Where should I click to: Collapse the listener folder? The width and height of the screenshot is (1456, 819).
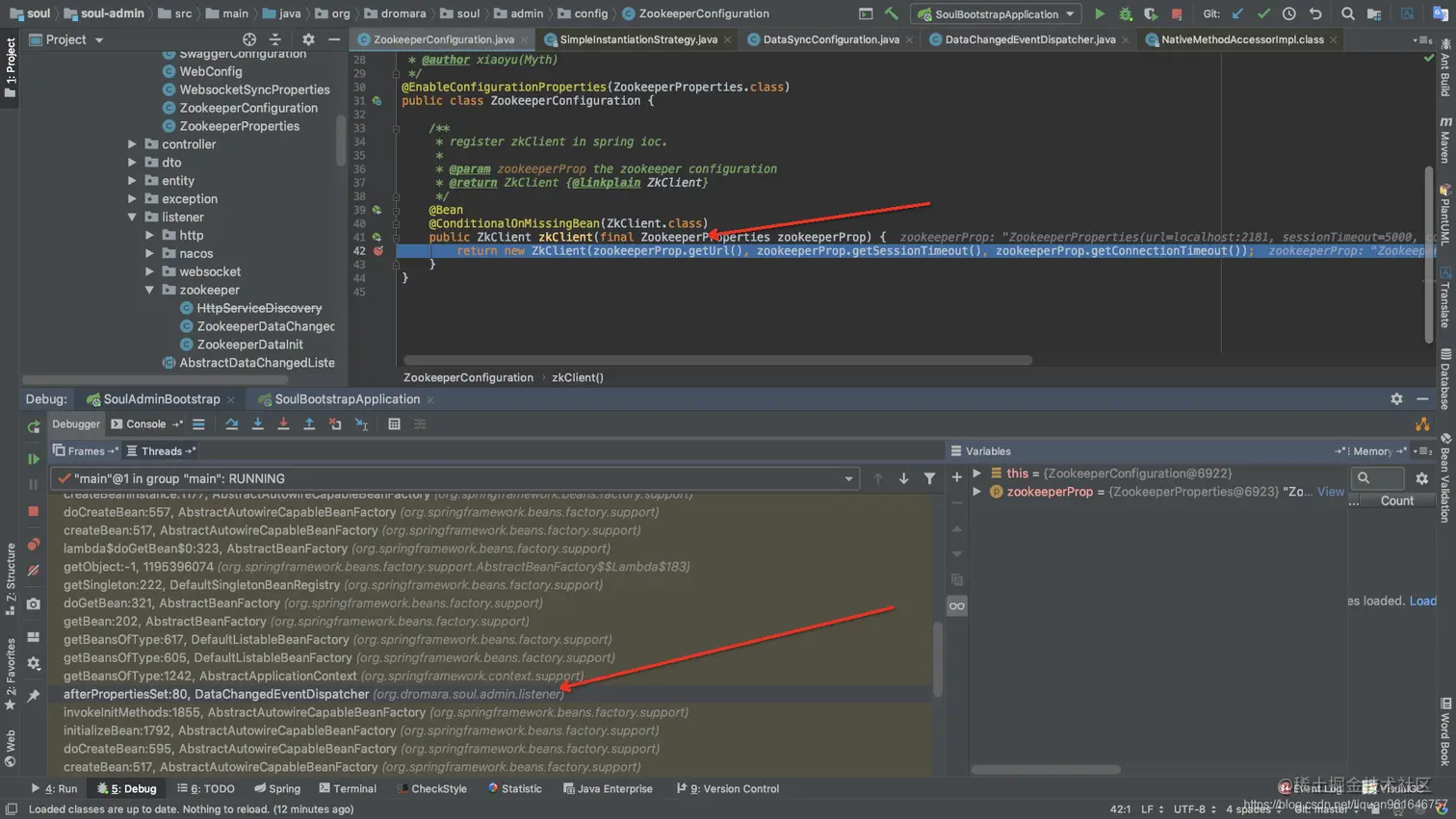click(133, 218)
